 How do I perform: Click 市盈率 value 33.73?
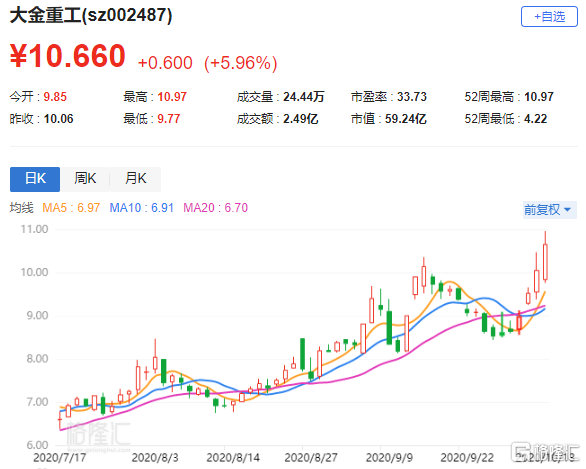point(411,97)
